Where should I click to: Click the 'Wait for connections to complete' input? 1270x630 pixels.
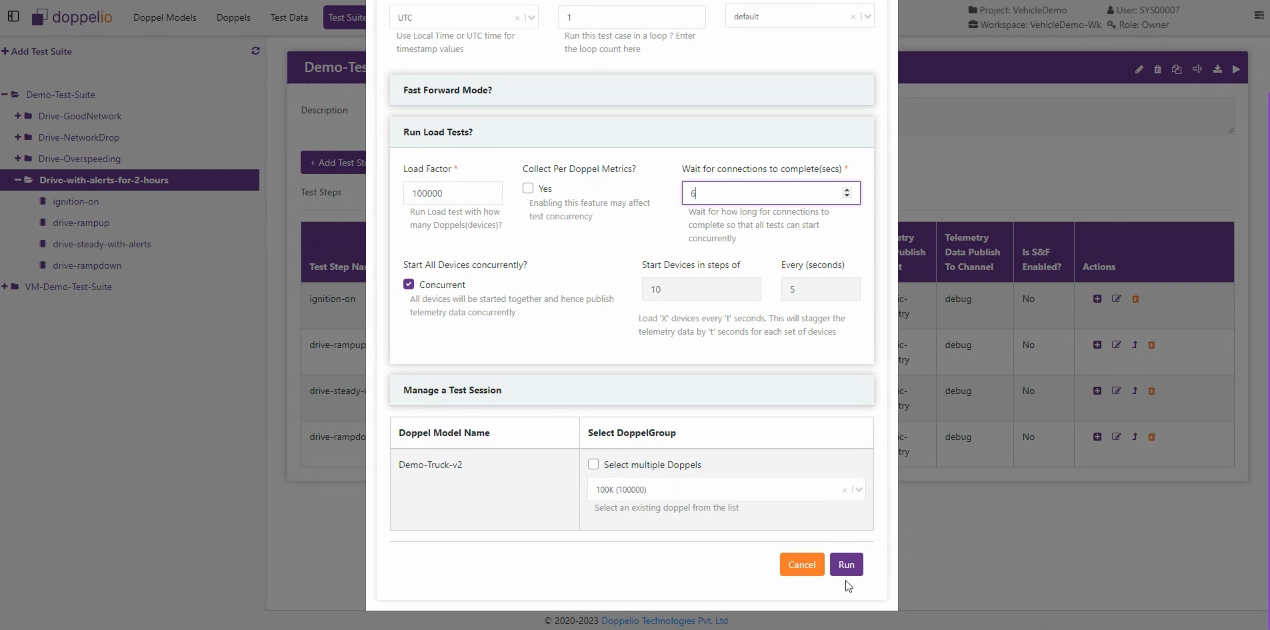771,193
